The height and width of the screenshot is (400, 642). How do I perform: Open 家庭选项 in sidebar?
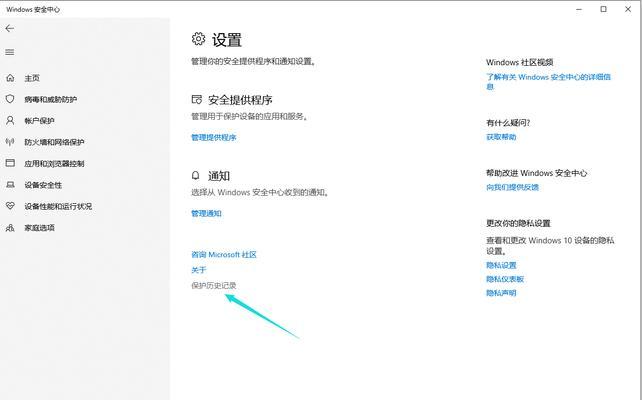tap(39, 227)
